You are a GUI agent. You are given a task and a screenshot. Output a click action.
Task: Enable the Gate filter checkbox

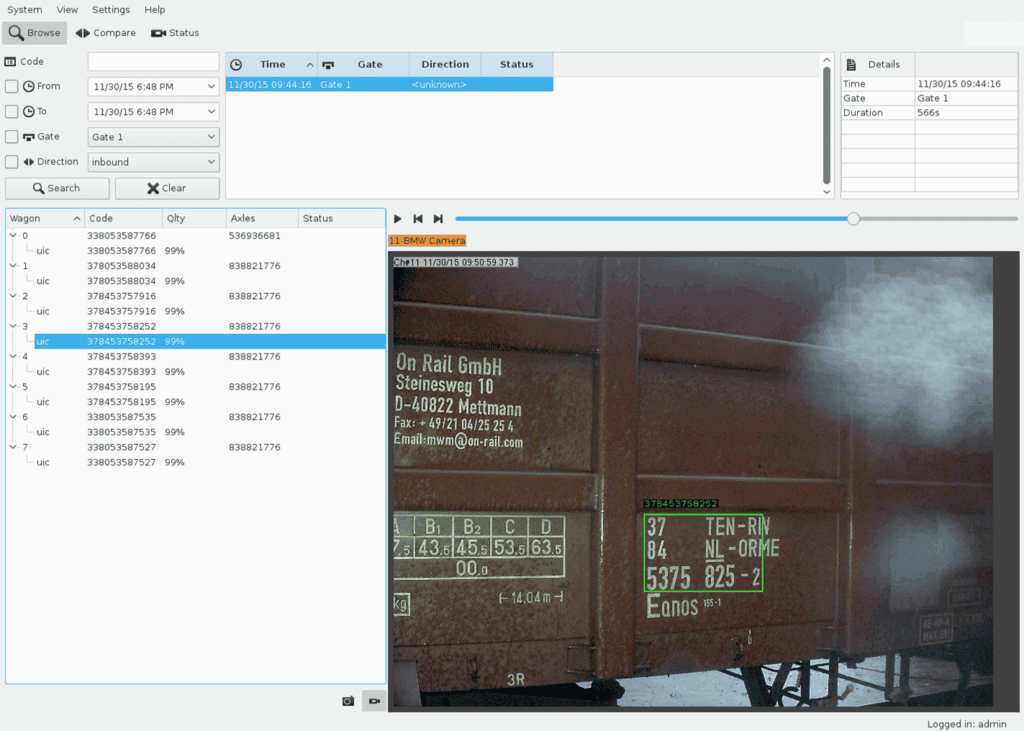12,137
